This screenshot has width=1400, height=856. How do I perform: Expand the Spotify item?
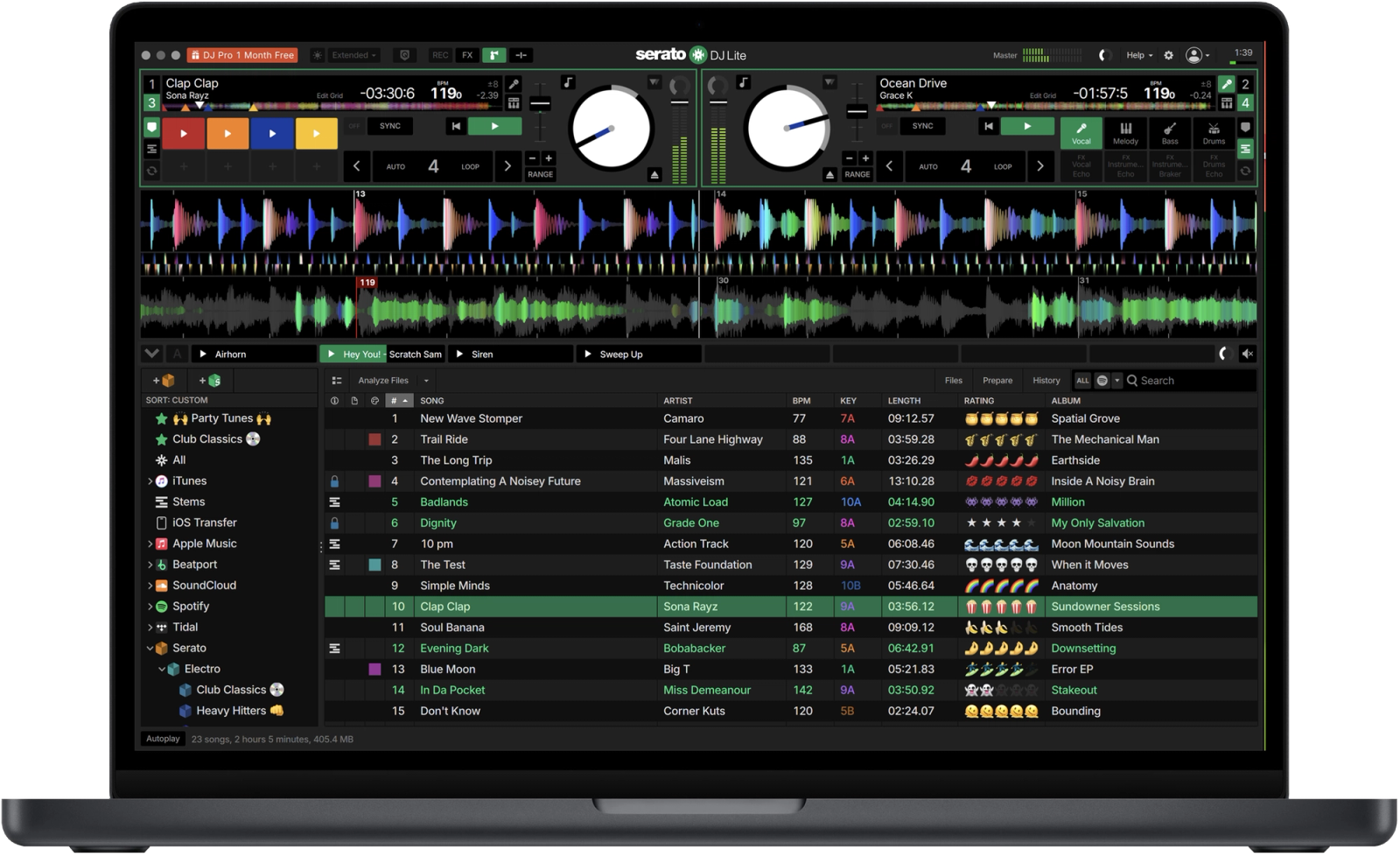[150, 607]
